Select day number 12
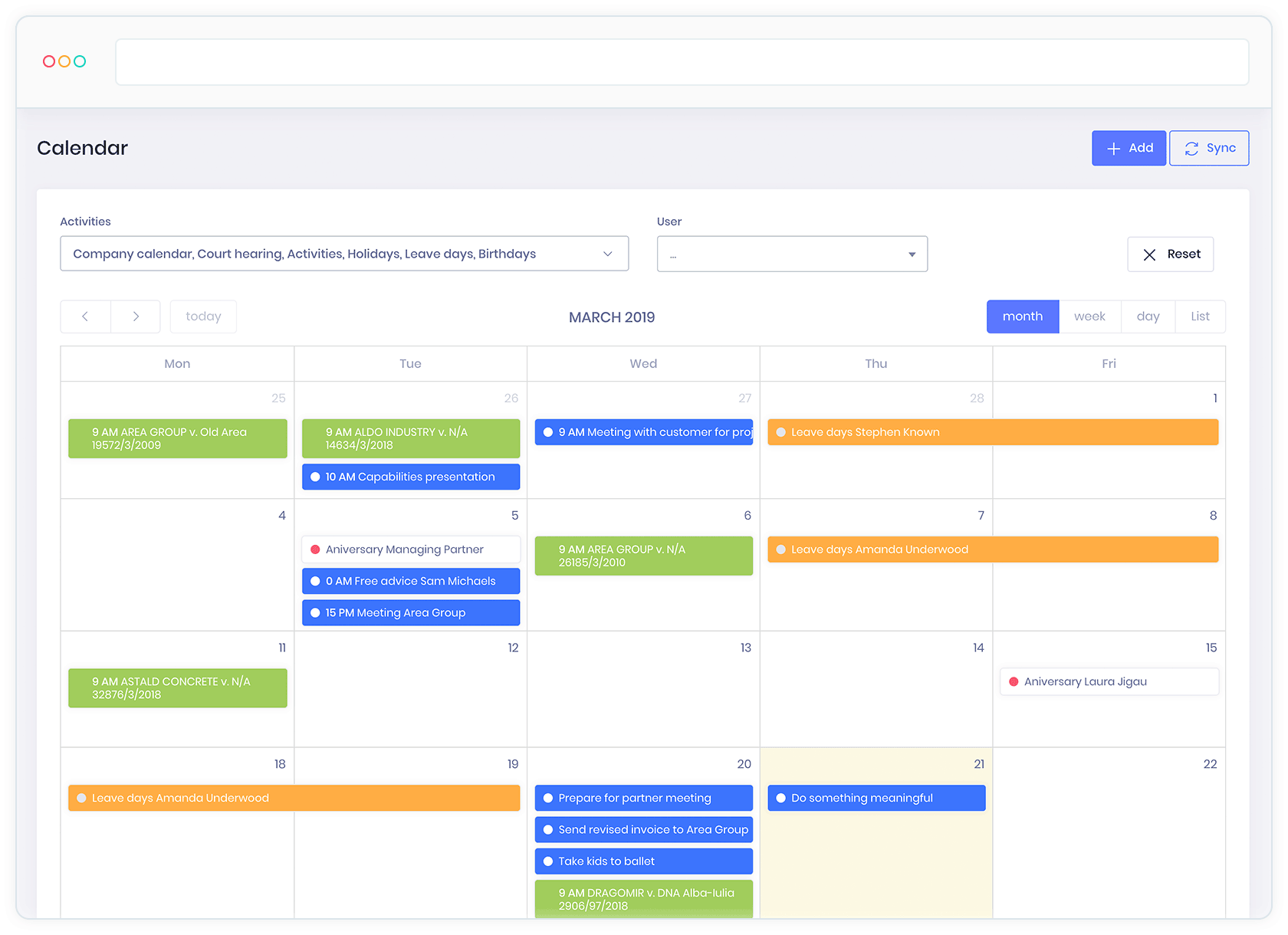Viewport: 1288px width, 935px height. tap(513, 648)
